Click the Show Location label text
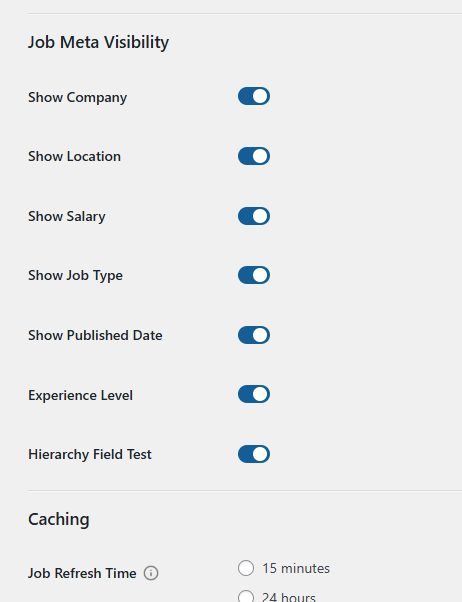This screenshot has height=602, width=462. (75, 156)
